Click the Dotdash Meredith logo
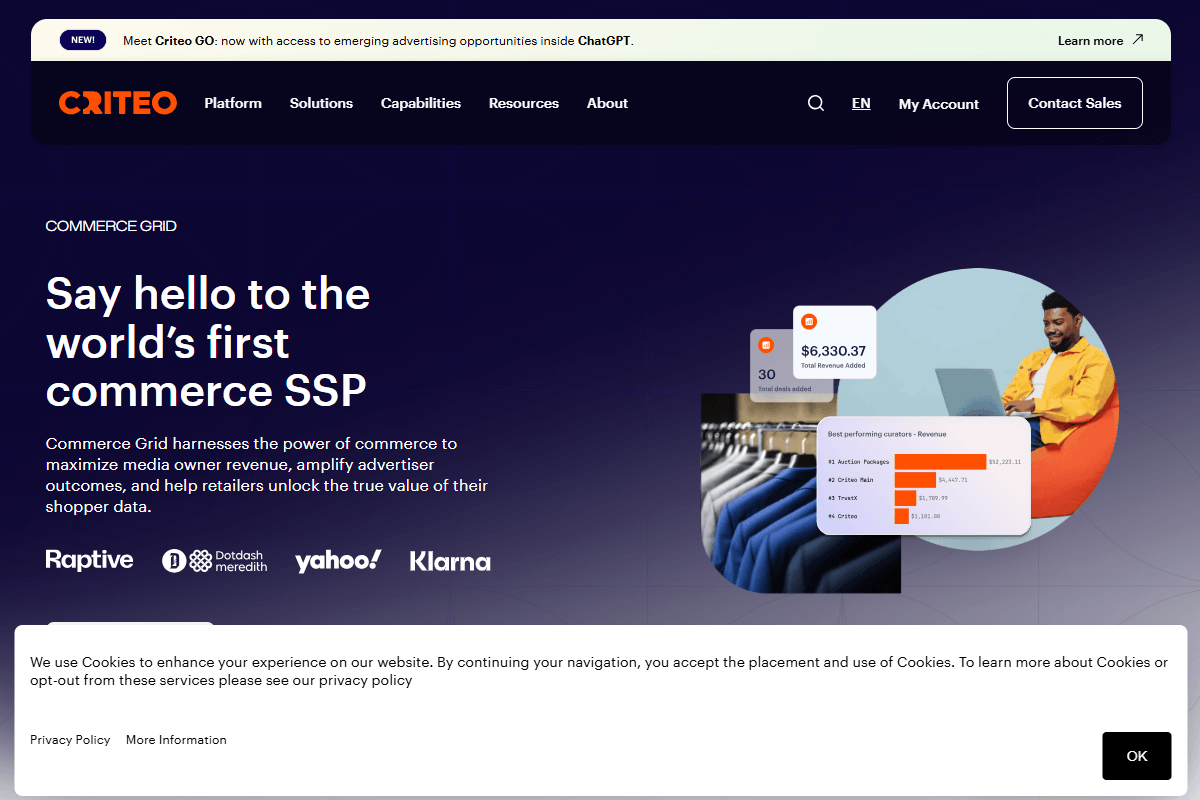The height and width of the screenshot is (800, 1200). coord(214,561)
